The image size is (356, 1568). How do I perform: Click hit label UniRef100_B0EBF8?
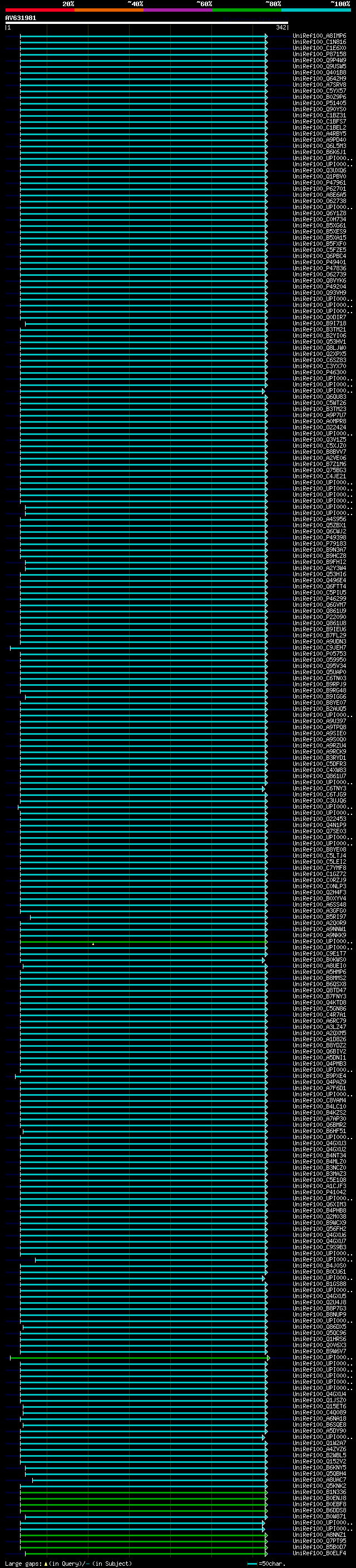click(319, 1504)
